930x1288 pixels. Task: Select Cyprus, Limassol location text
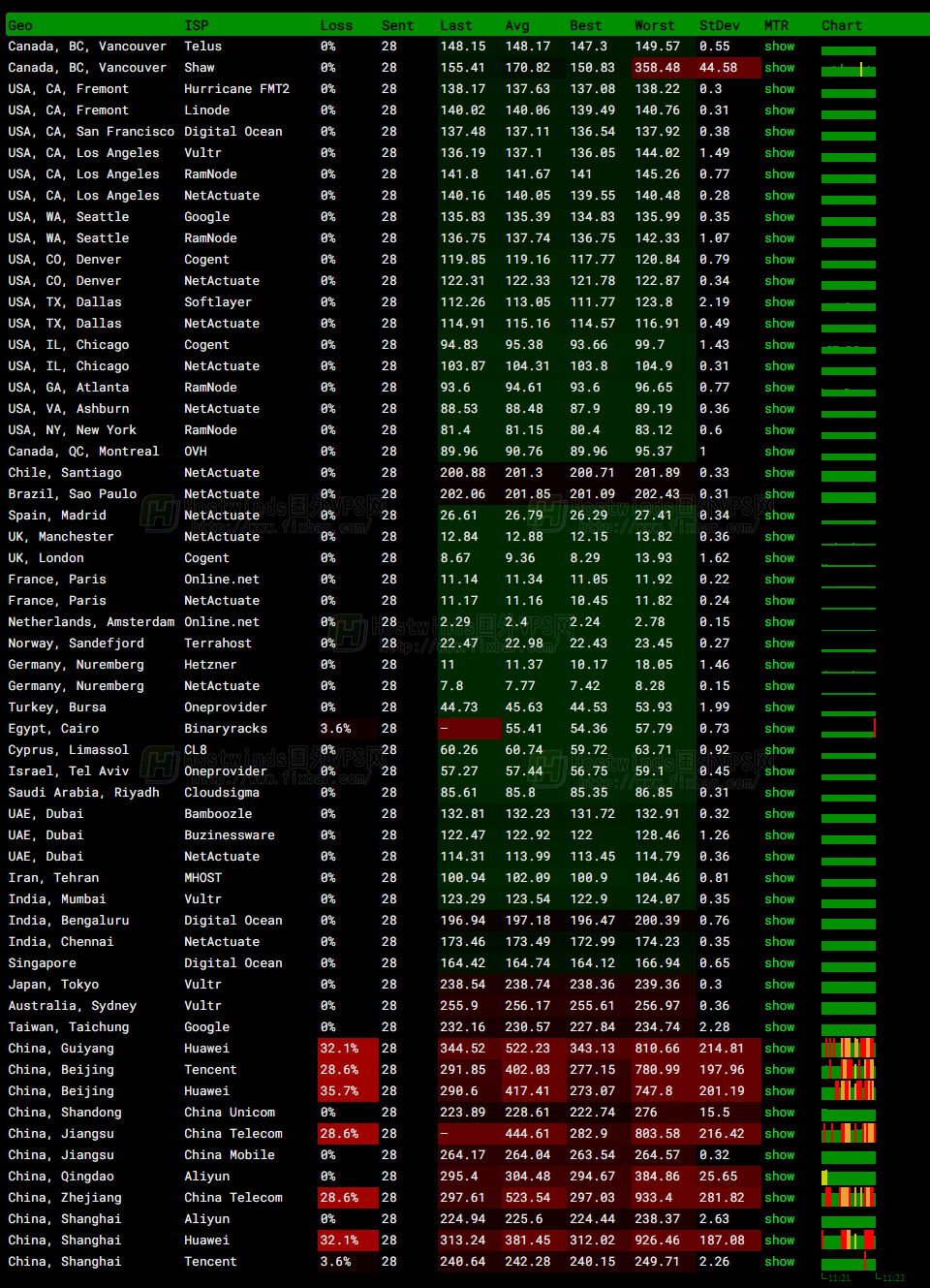coord(68,750)
